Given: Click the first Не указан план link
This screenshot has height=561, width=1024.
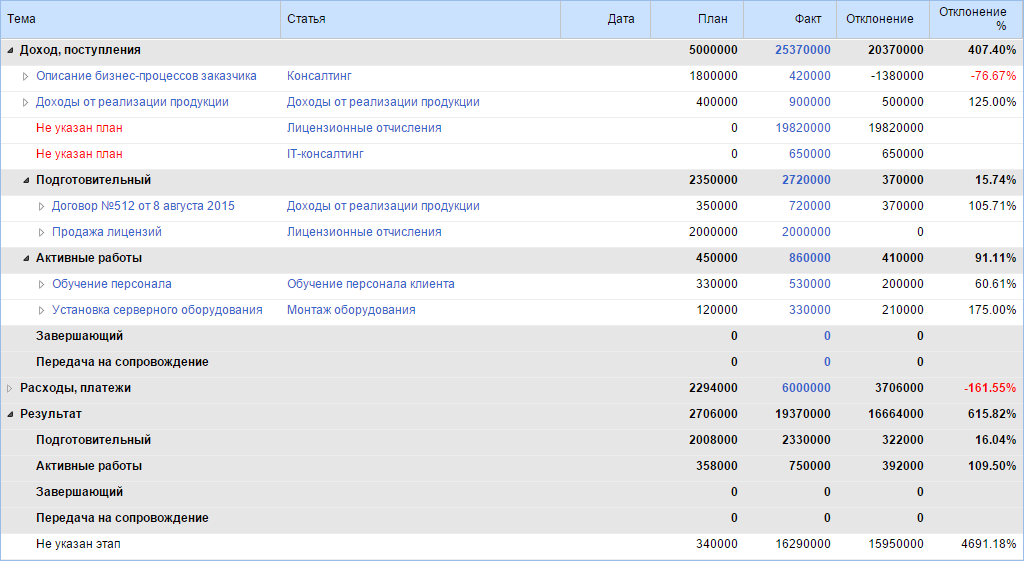Looking at the screenshot, I should [x=79, y=128].
